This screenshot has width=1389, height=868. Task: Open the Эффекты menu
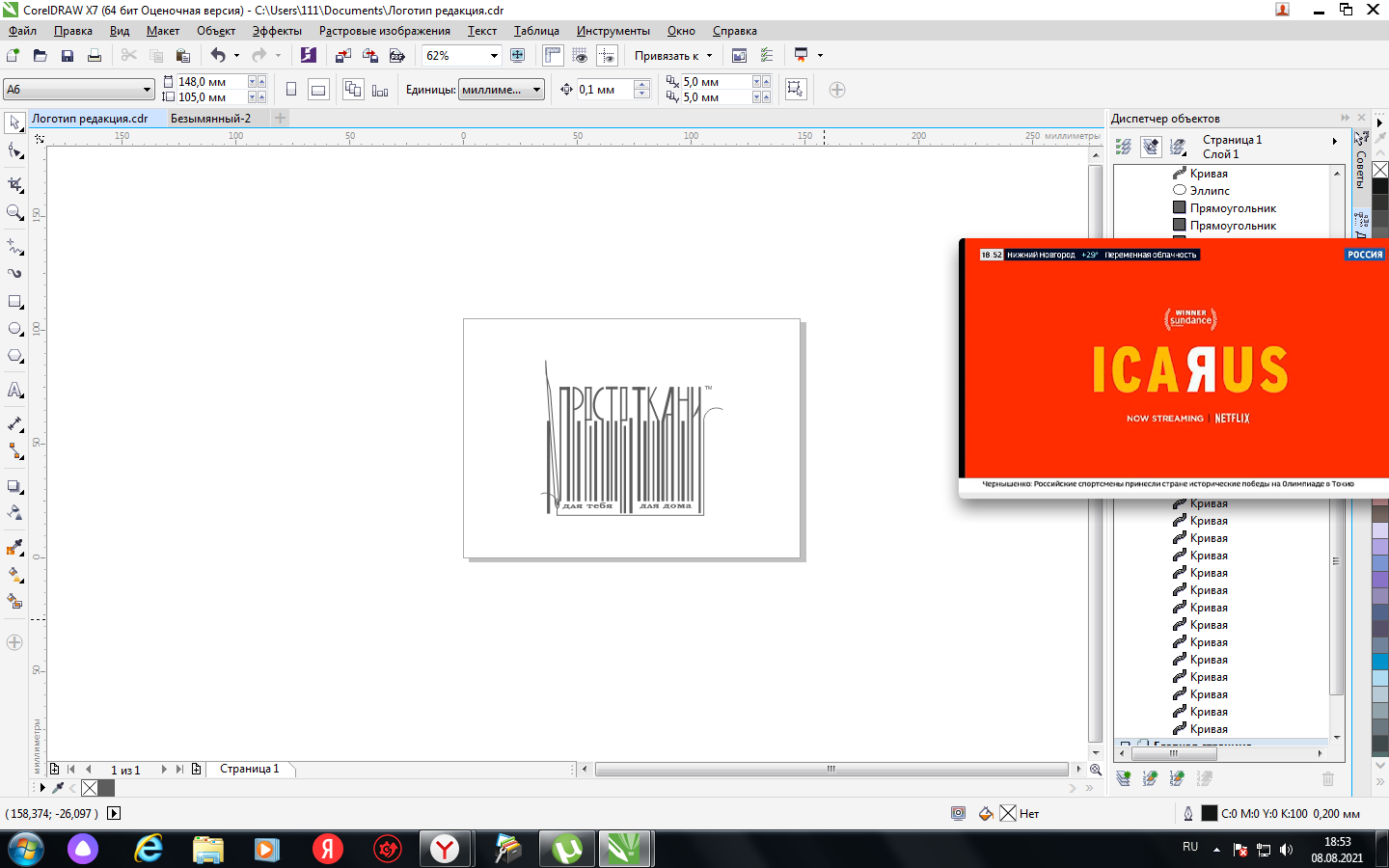pyautogui.click(x=277, y=31)
